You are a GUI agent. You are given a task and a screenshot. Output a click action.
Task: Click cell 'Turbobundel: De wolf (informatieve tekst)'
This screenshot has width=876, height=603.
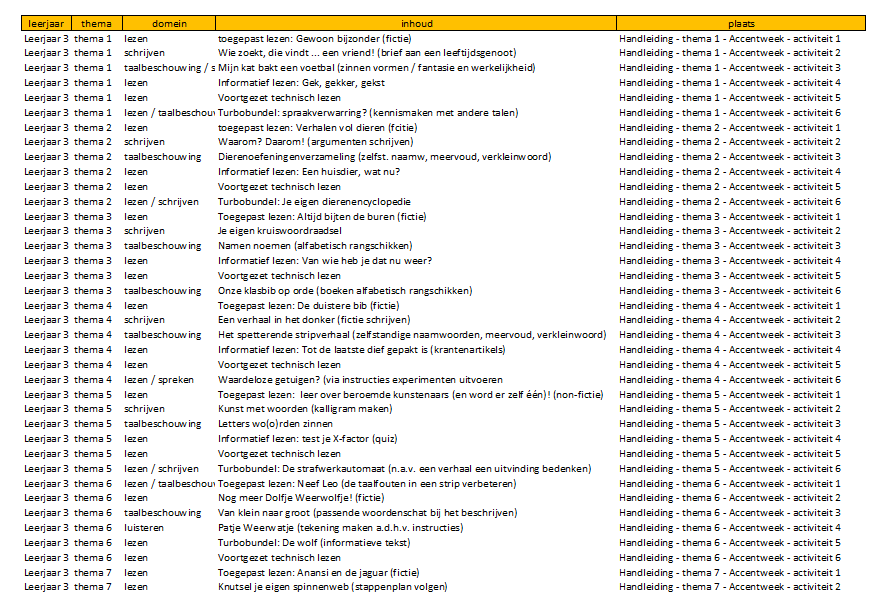pos(314,543)
